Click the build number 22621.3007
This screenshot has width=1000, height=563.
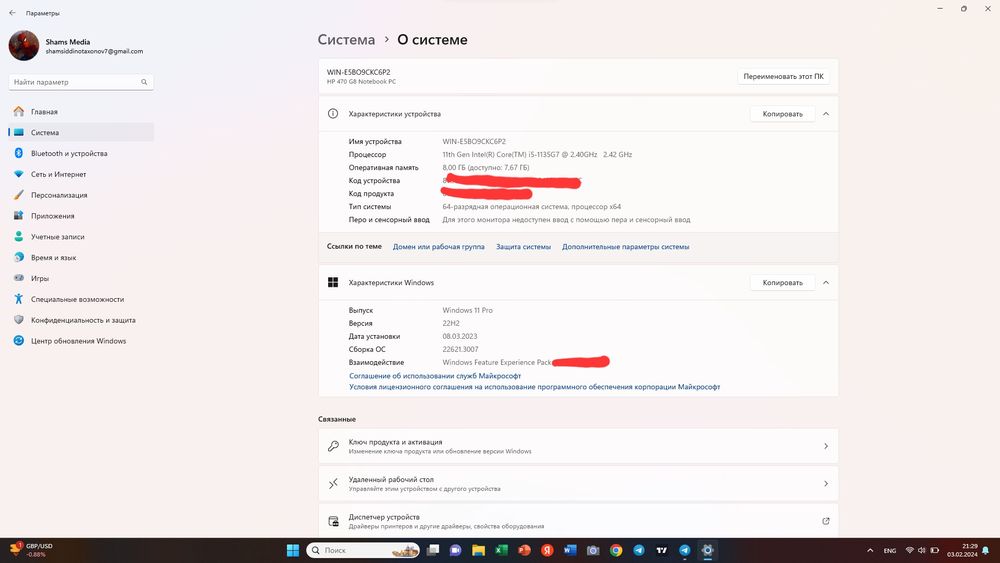[460, 349]
